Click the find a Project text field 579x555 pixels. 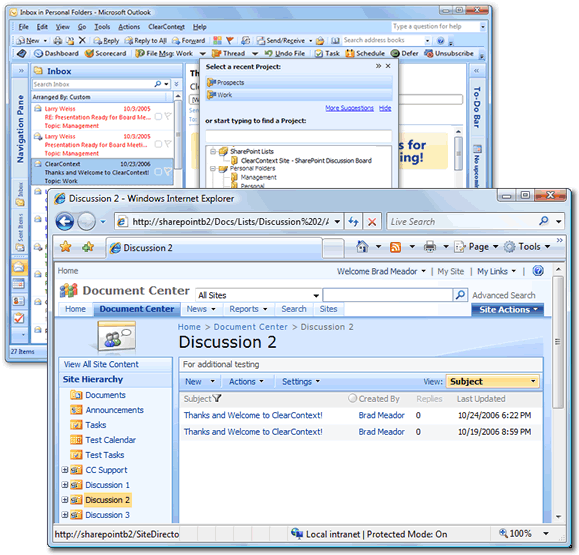tap(298, 136)
